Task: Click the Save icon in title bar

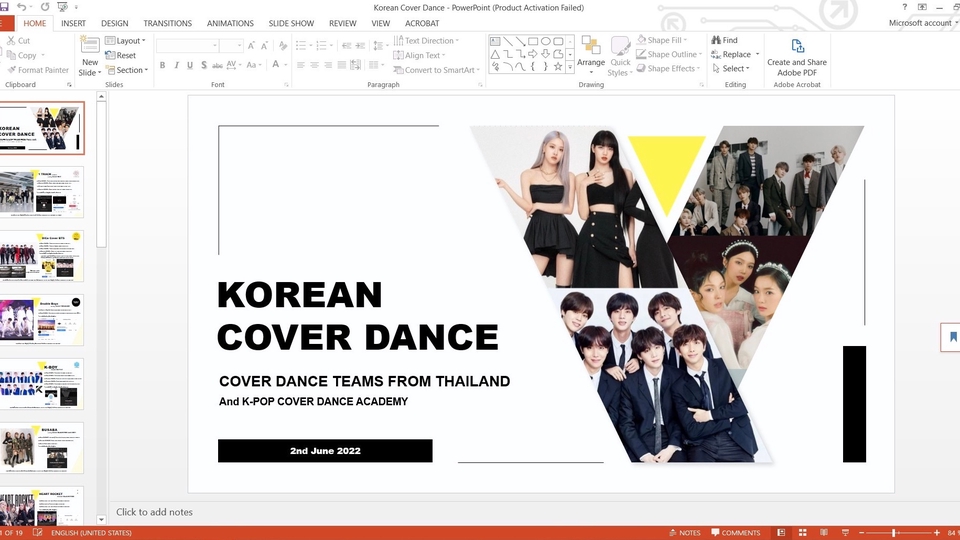Action: point(4,7)
